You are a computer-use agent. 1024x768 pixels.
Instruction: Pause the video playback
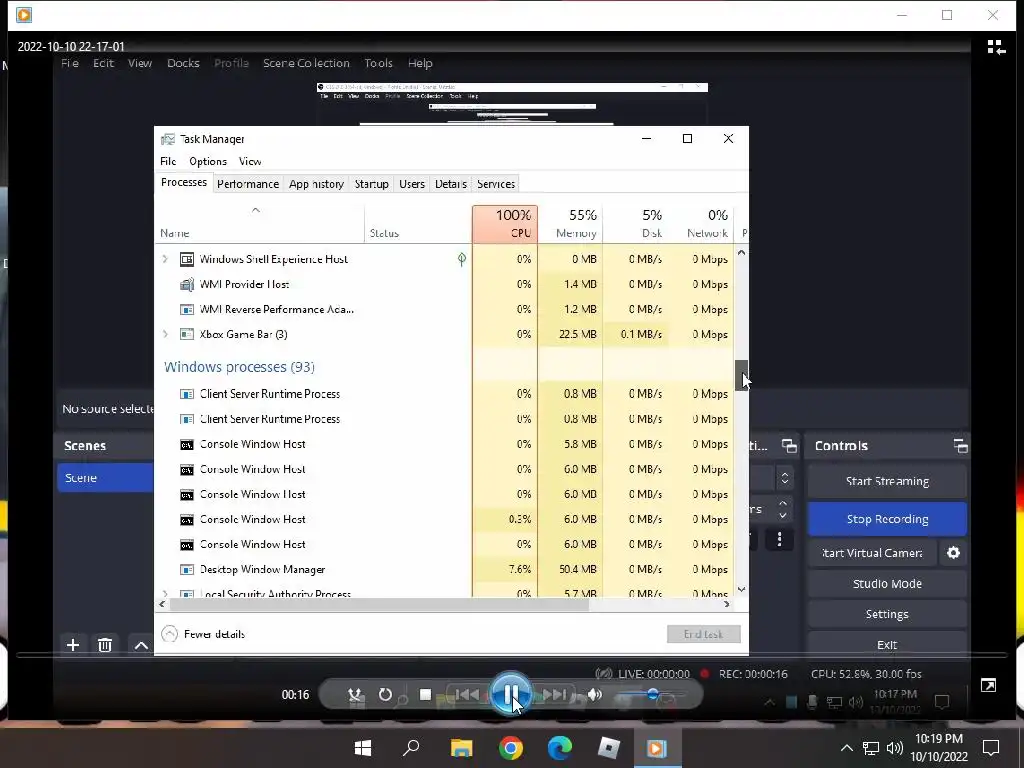click(510, 694)
